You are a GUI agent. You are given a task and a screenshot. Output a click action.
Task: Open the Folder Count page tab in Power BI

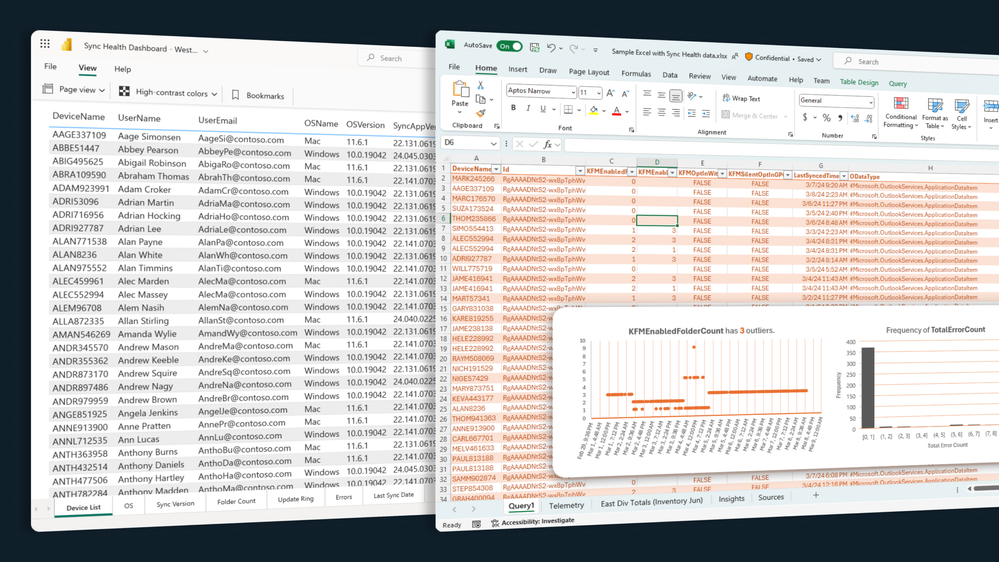click(x=236, y=501)
